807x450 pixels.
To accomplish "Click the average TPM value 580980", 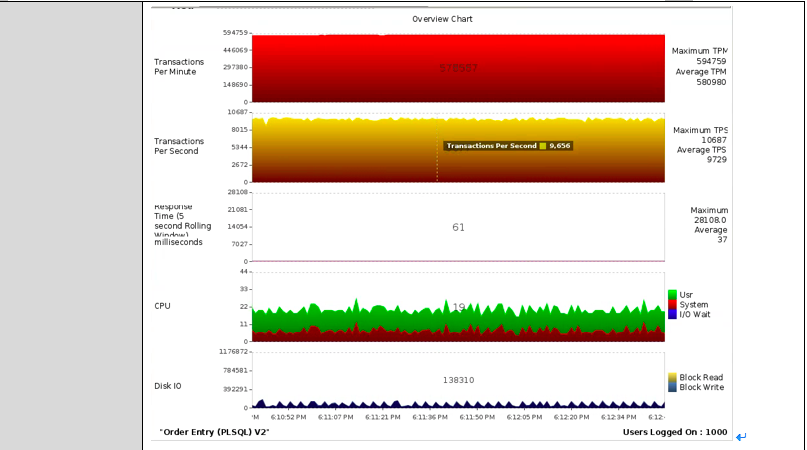I will 711,82.
